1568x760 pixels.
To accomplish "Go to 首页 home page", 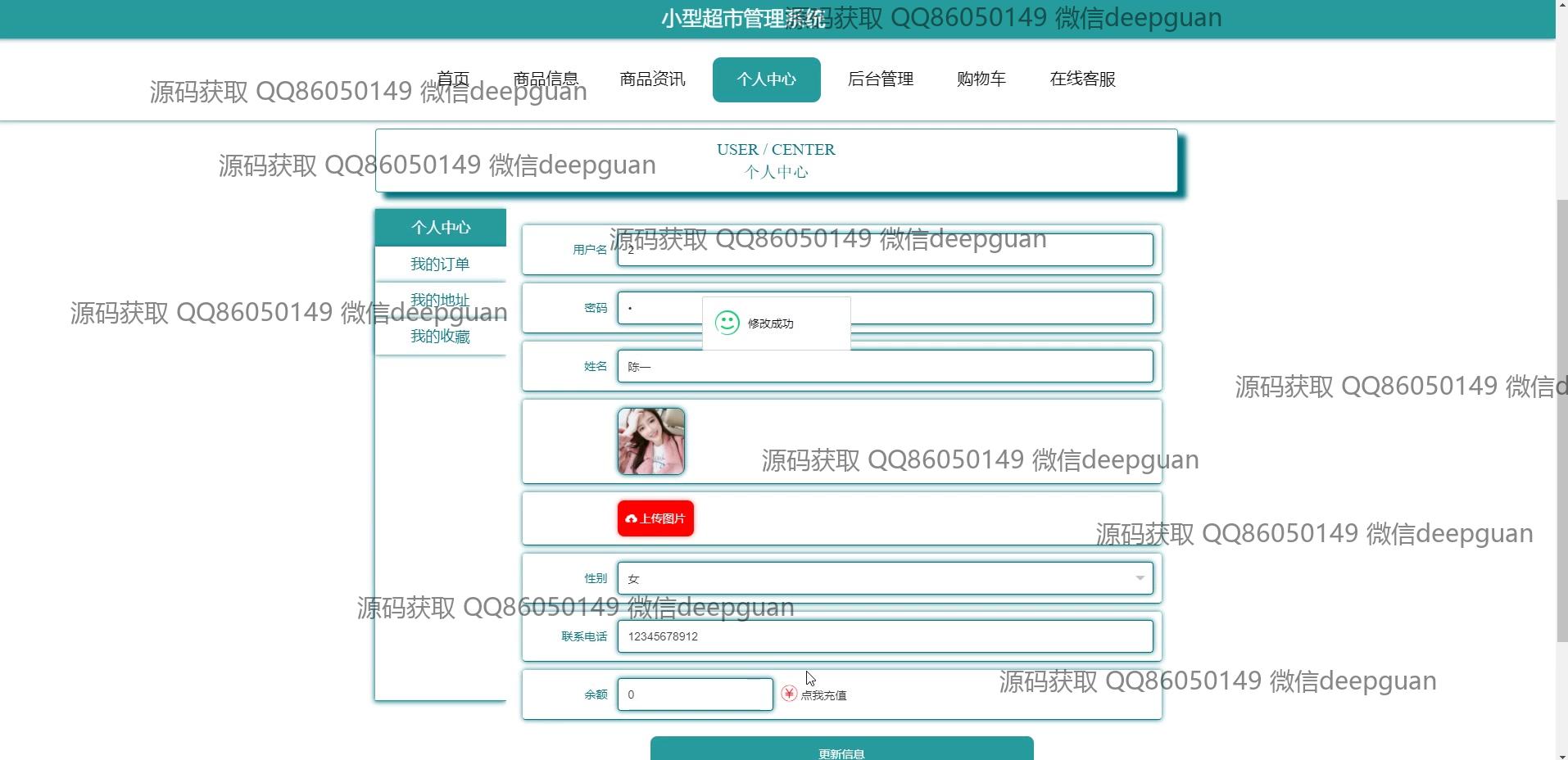I will 453,79.
